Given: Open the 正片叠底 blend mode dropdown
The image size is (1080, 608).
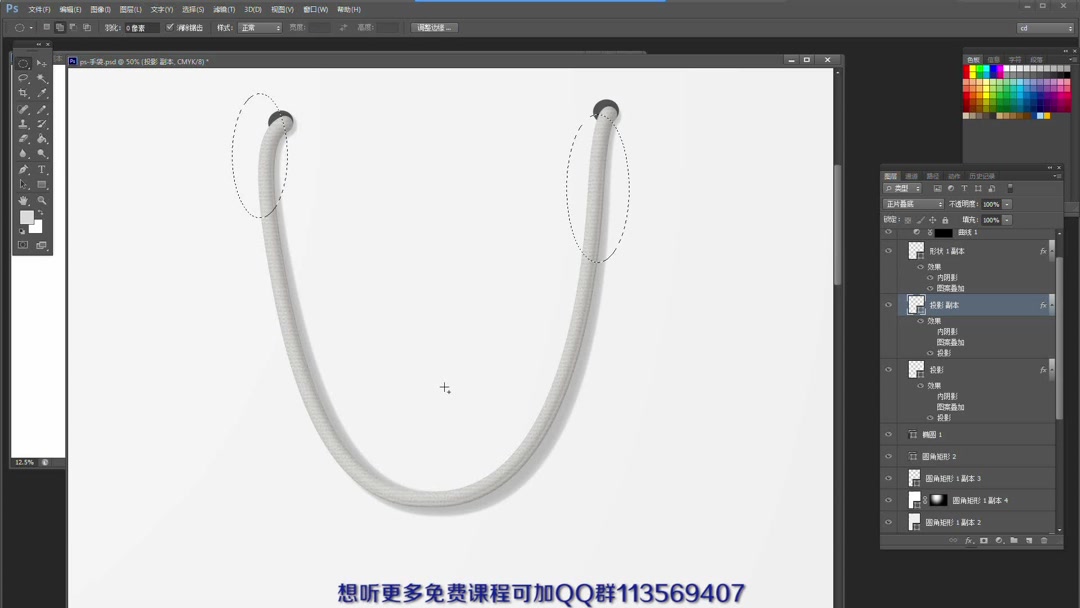Looking at the screenshot, I should coord(913,204).
